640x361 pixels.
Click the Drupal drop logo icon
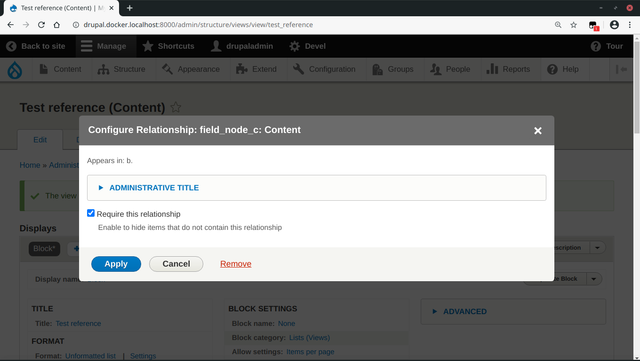pos(15,70)
